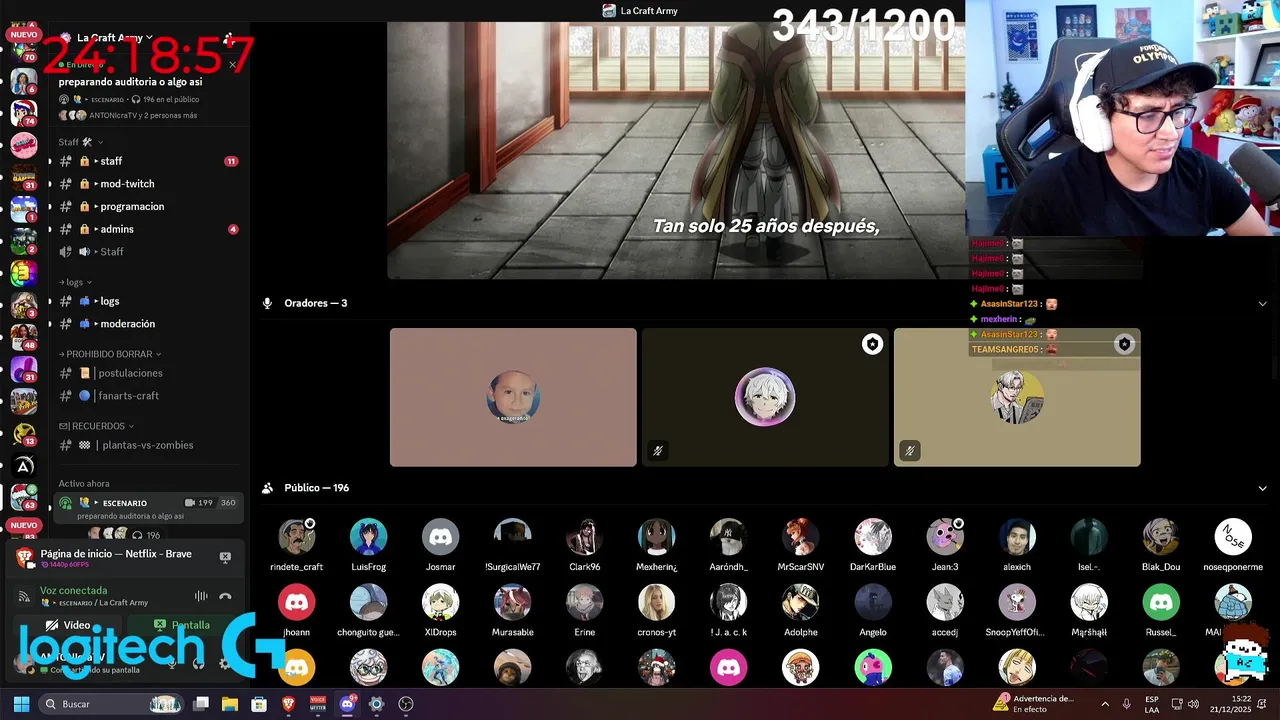Screen dimensions: 1280x720
Task: Open SnoopYeffOfi audience avatar
Action: coord(1017,602)
